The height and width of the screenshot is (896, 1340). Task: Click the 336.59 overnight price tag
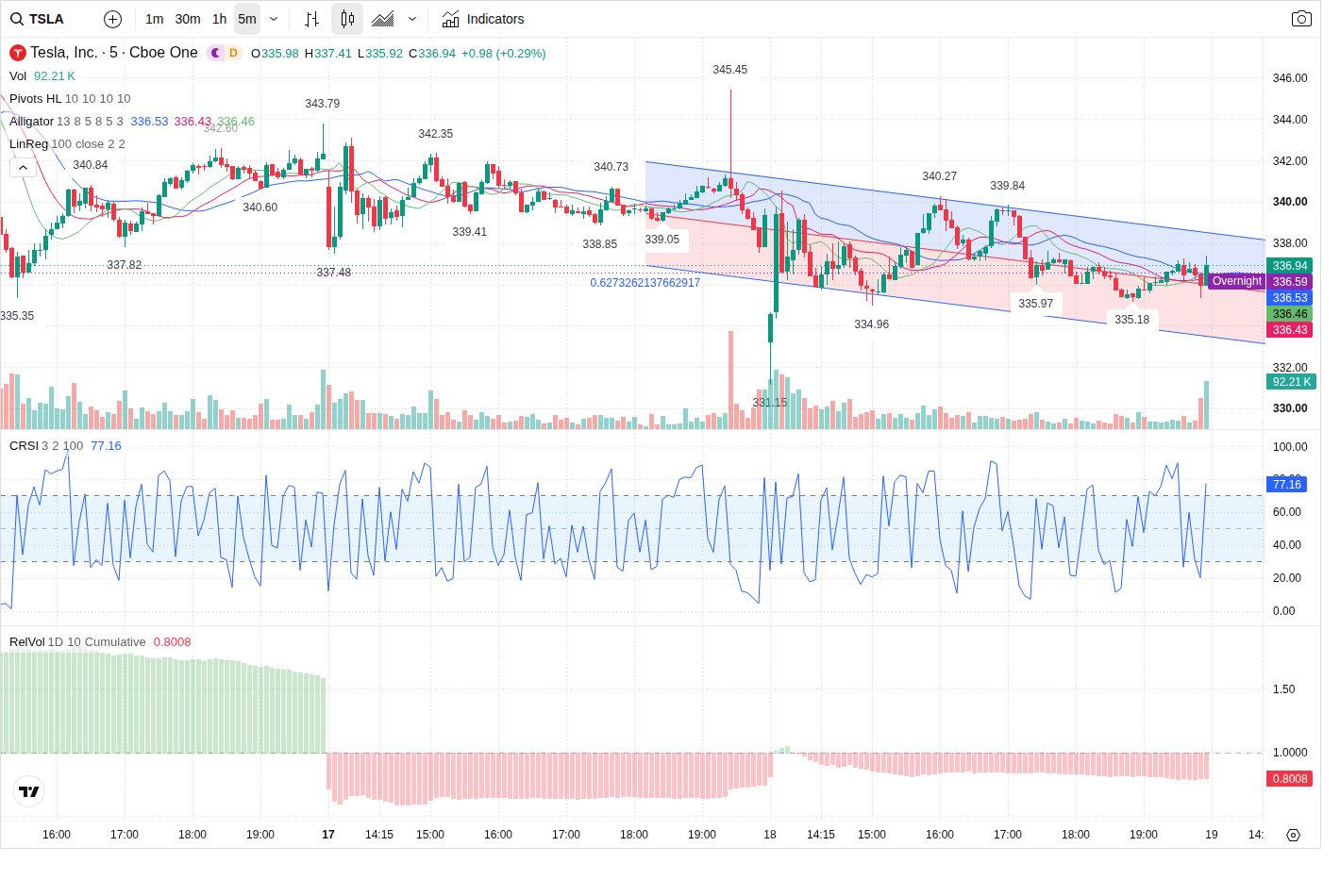(x=1289, y=282)
